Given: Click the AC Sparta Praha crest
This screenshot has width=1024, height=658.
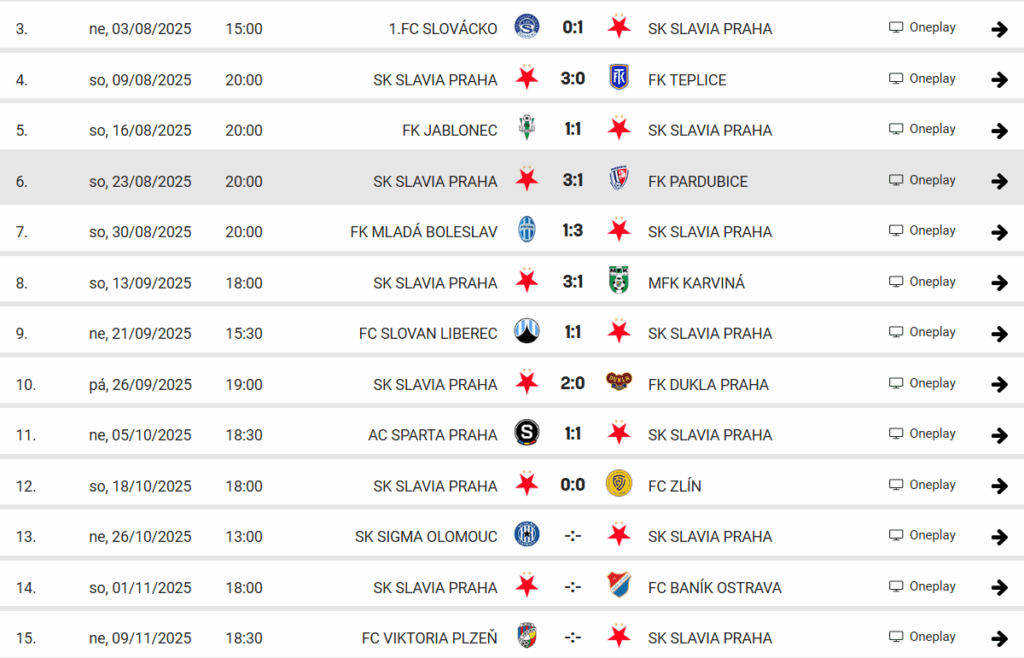Looking at the screenshot, I should point(526,434).
